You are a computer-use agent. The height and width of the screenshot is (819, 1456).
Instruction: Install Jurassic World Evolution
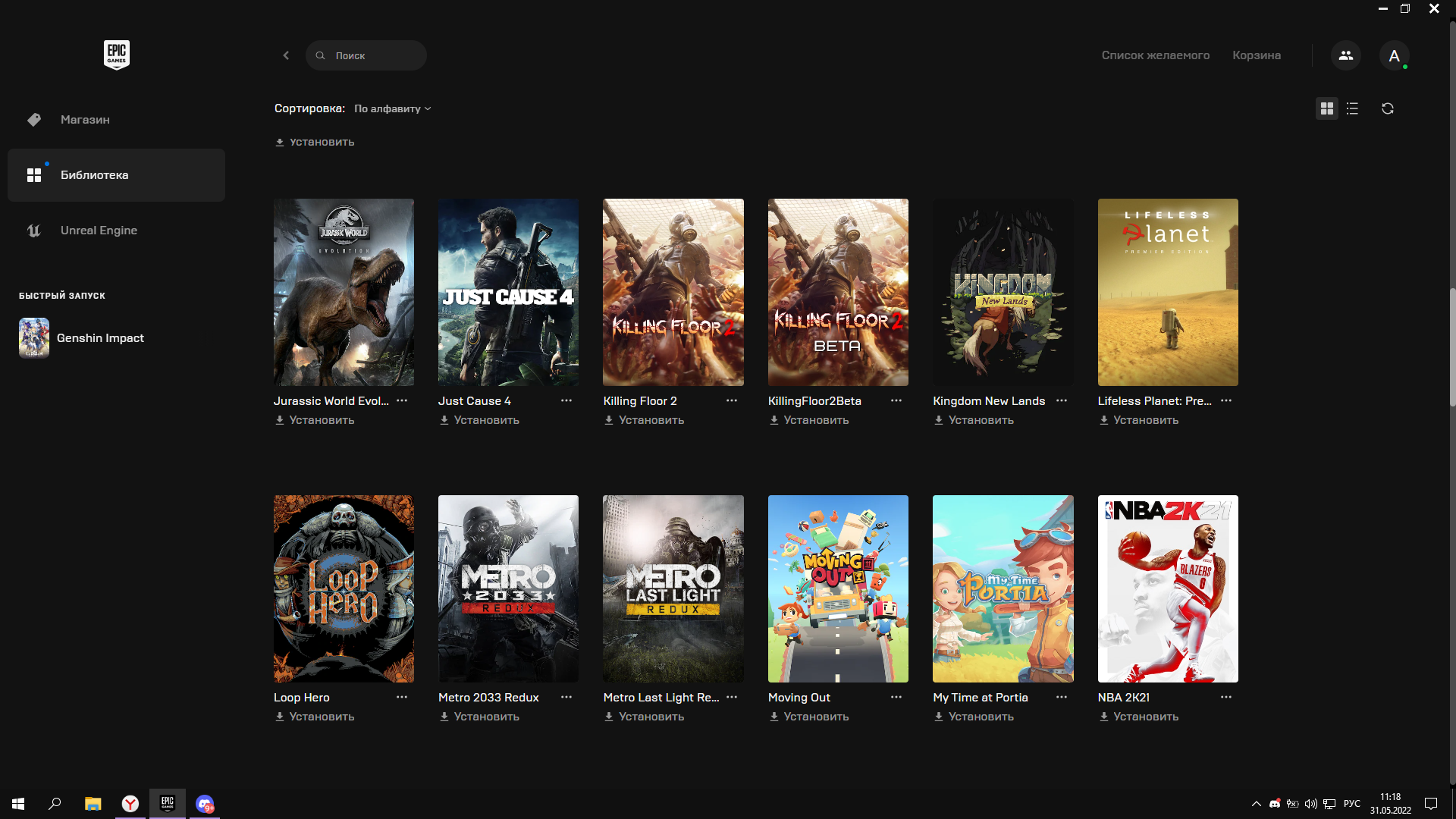(315, 420)
